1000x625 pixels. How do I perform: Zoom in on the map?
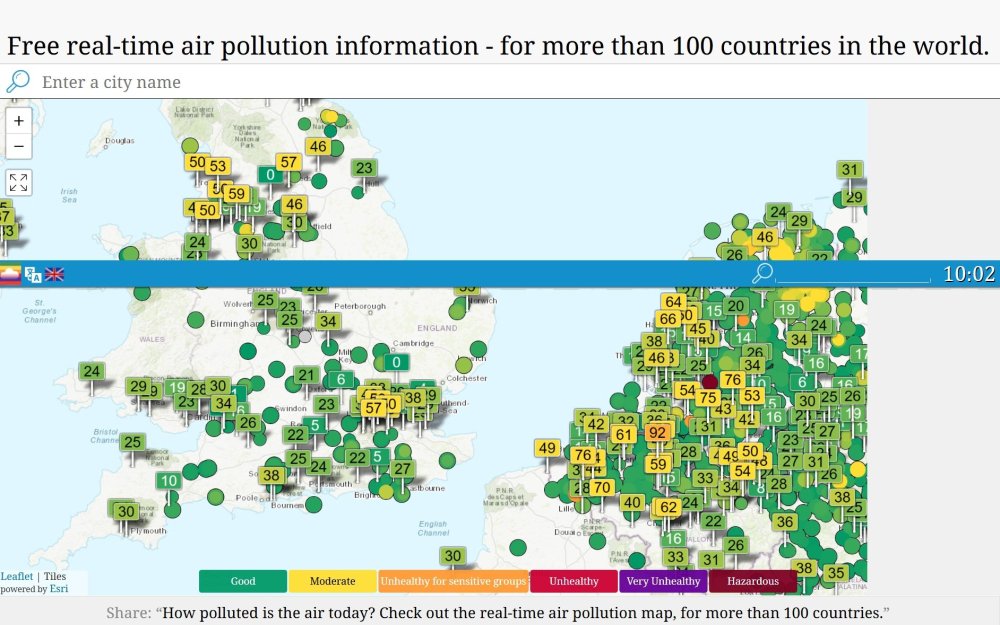point(18,121)
